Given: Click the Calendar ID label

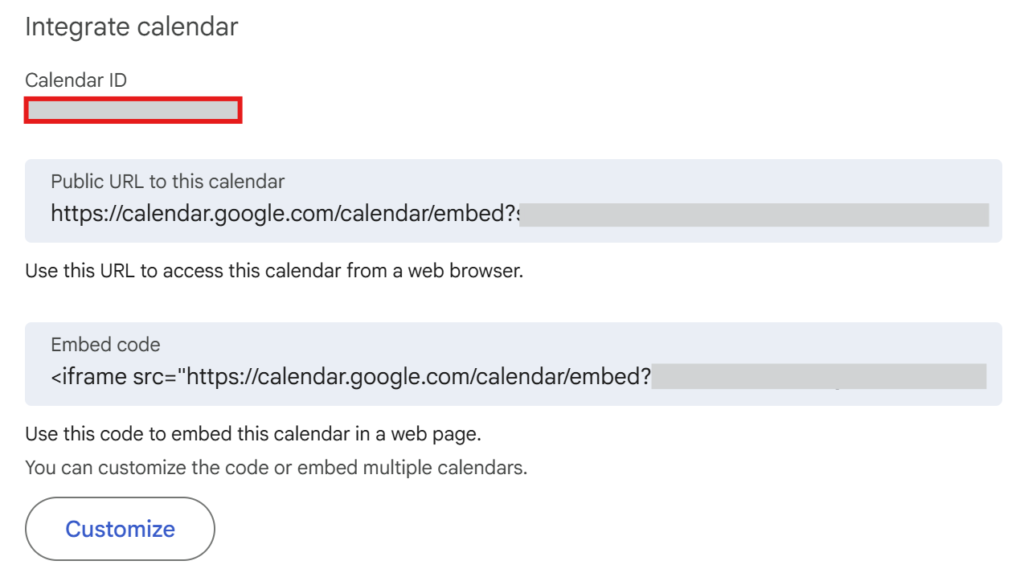Looking at the screenshot, I should (76, 80).
